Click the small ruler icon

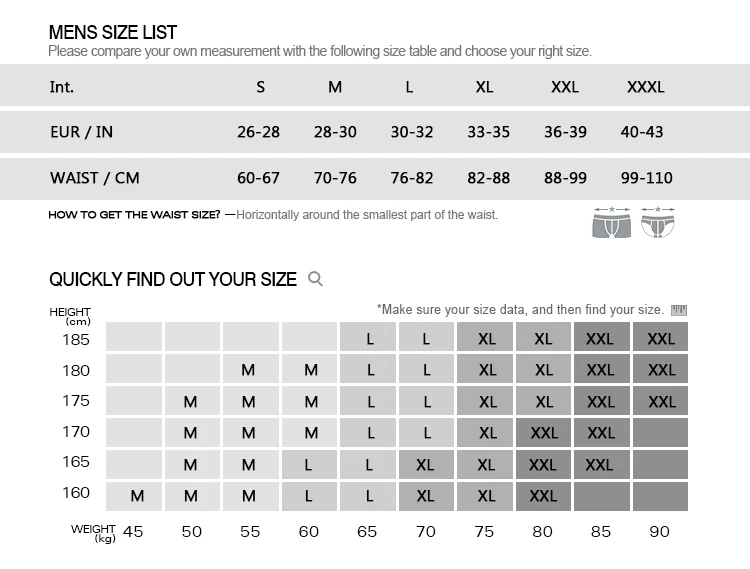[680, 311]
